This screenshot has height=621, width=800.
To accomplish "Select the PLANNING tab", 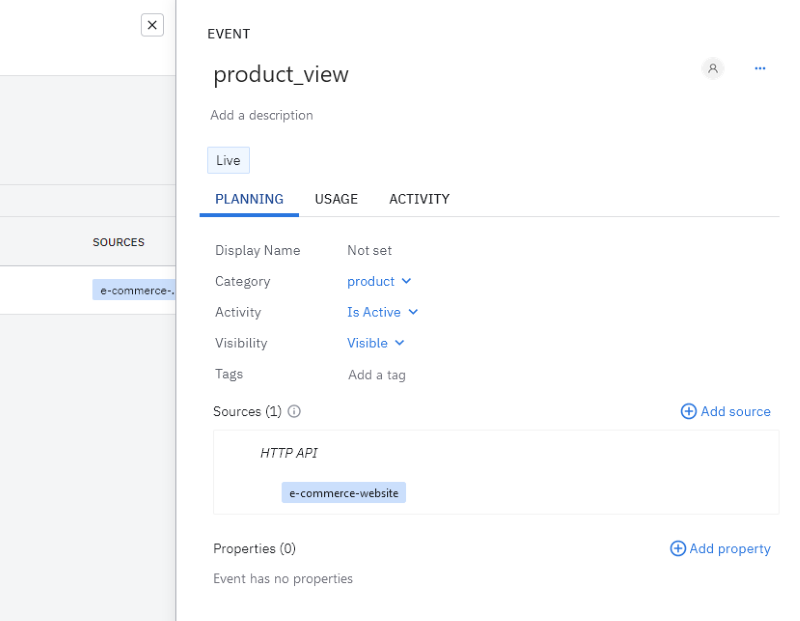I will click(249, 199).
